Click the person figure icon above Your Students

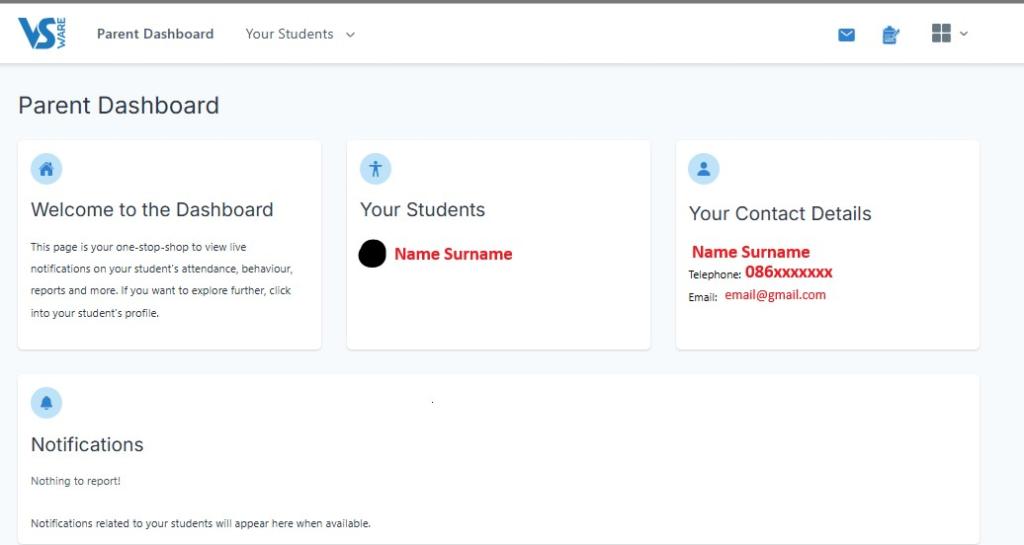tap(376, 169)
